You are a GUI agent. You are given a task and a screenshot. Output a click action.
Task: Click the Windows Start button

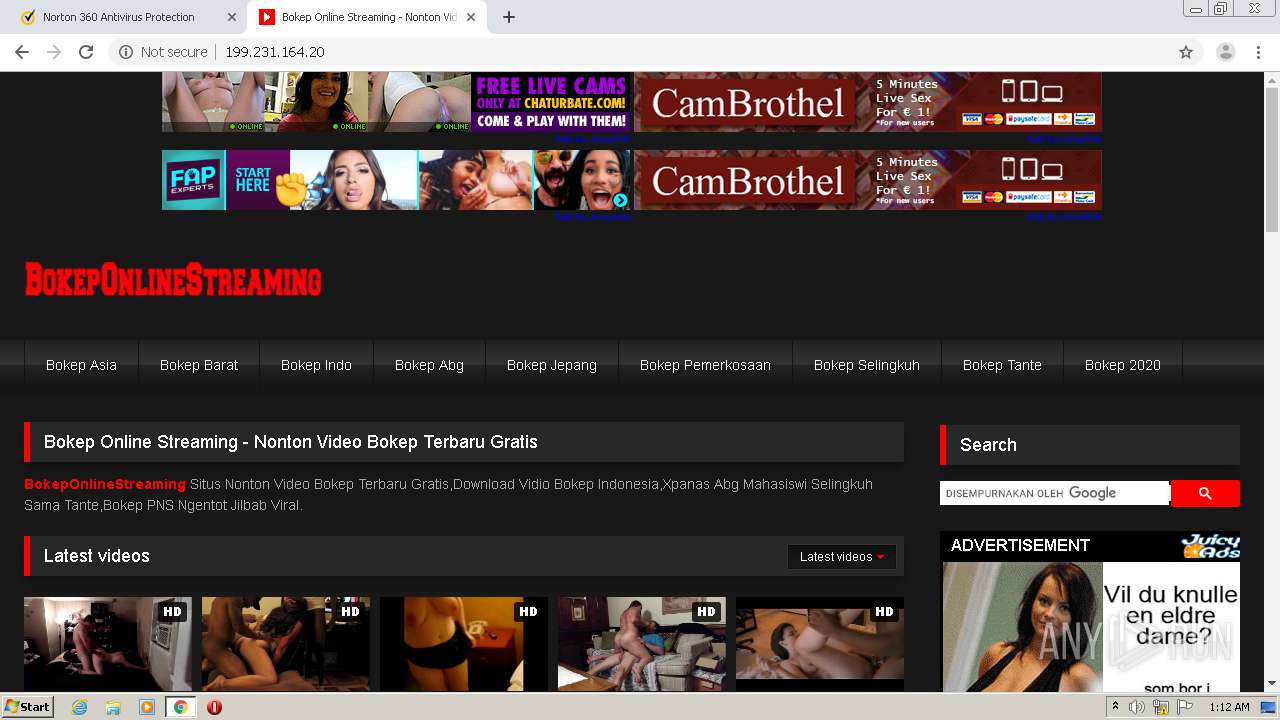(28, 707)
